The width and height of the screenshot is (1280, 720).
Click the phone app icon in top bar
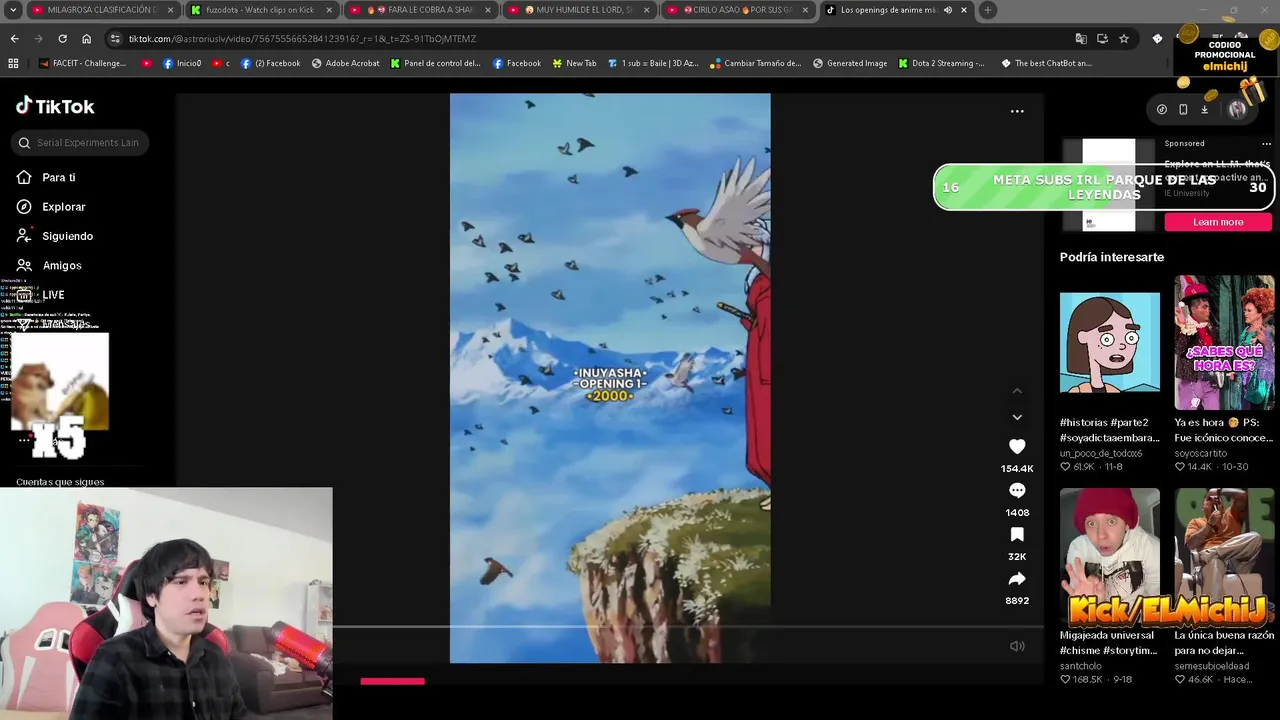(x=1183, y=109)
